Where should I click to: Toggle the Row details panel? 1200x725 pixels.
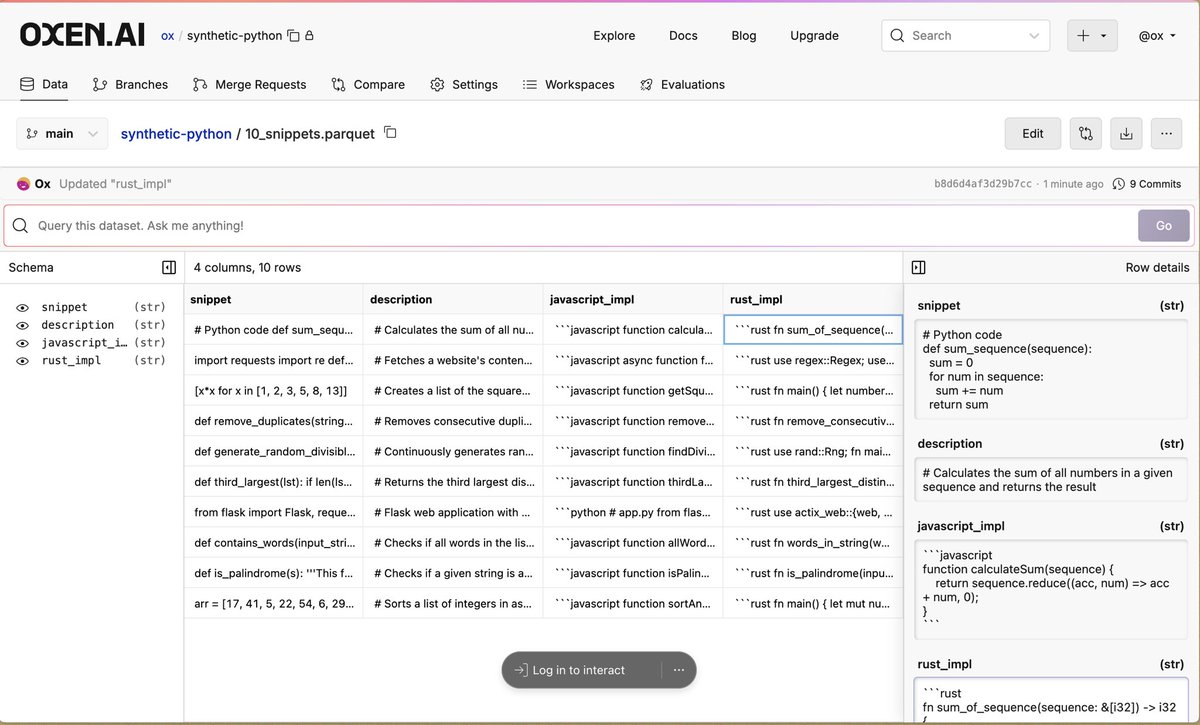coord(918,267)
